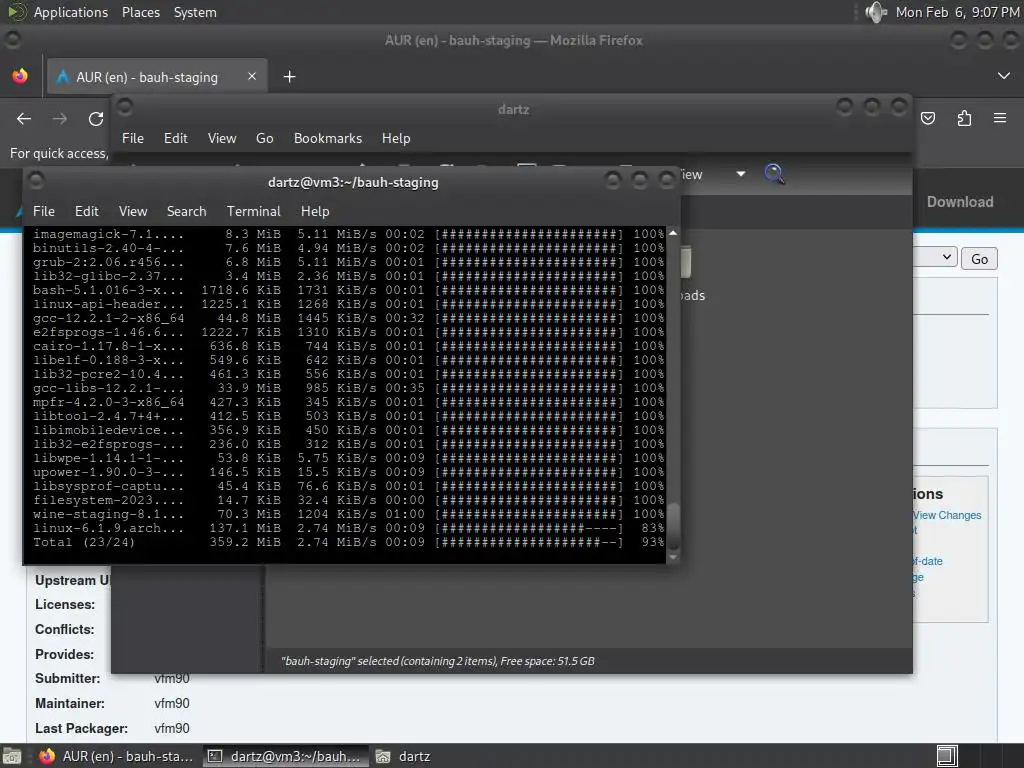Open the System menu
Viewport: 1024px width, 768px height.
[195, 12]
